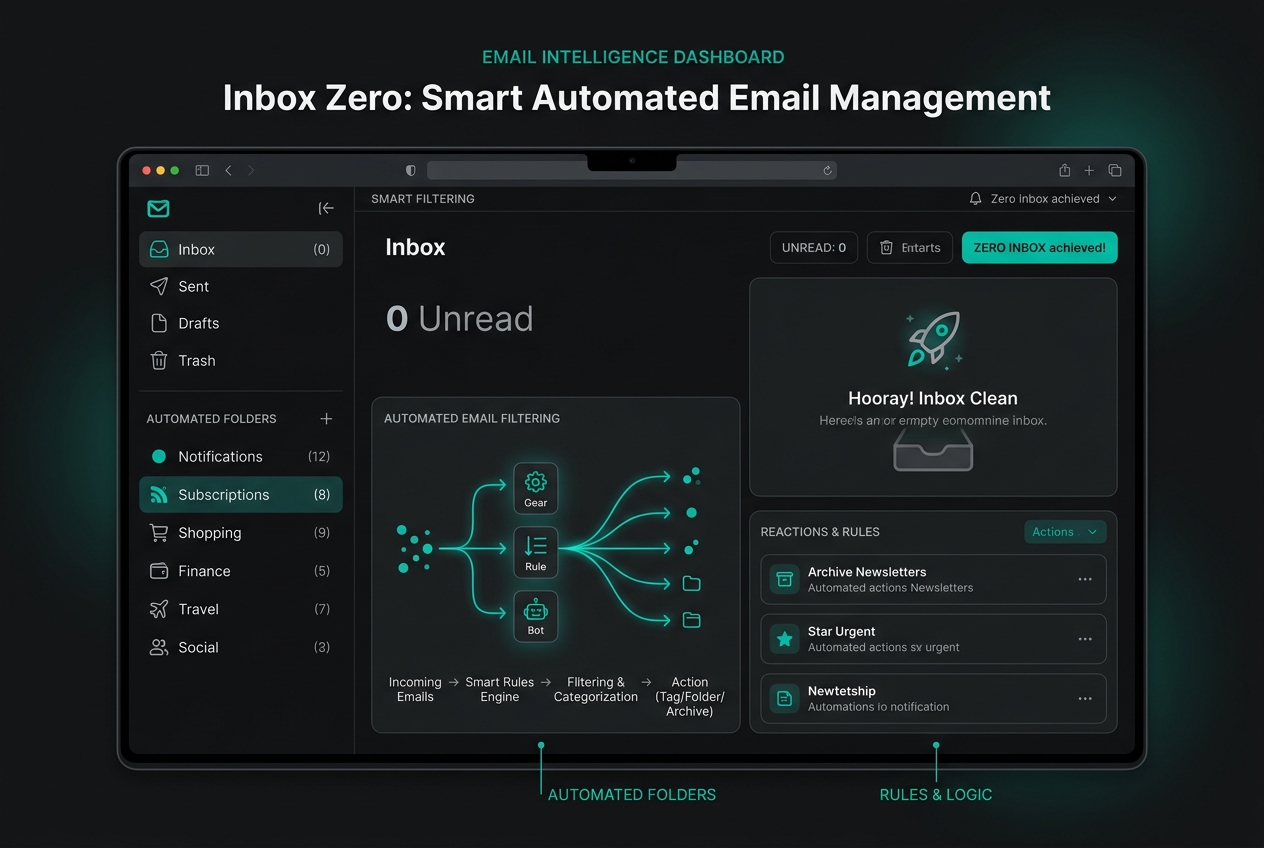
Task: Select the Star Urgent rule
Action: tap(933, 639)
